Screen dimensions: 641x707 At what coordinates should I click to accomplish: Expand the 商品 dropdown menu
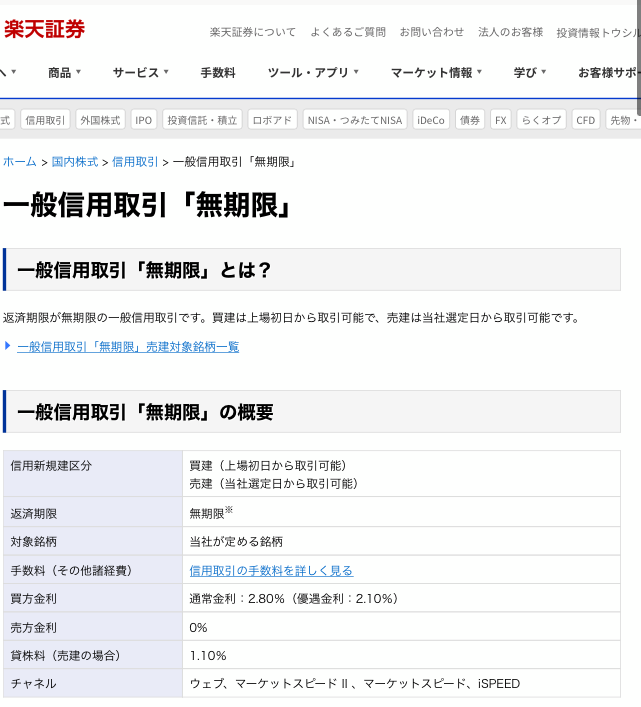(x=64, y=72)
